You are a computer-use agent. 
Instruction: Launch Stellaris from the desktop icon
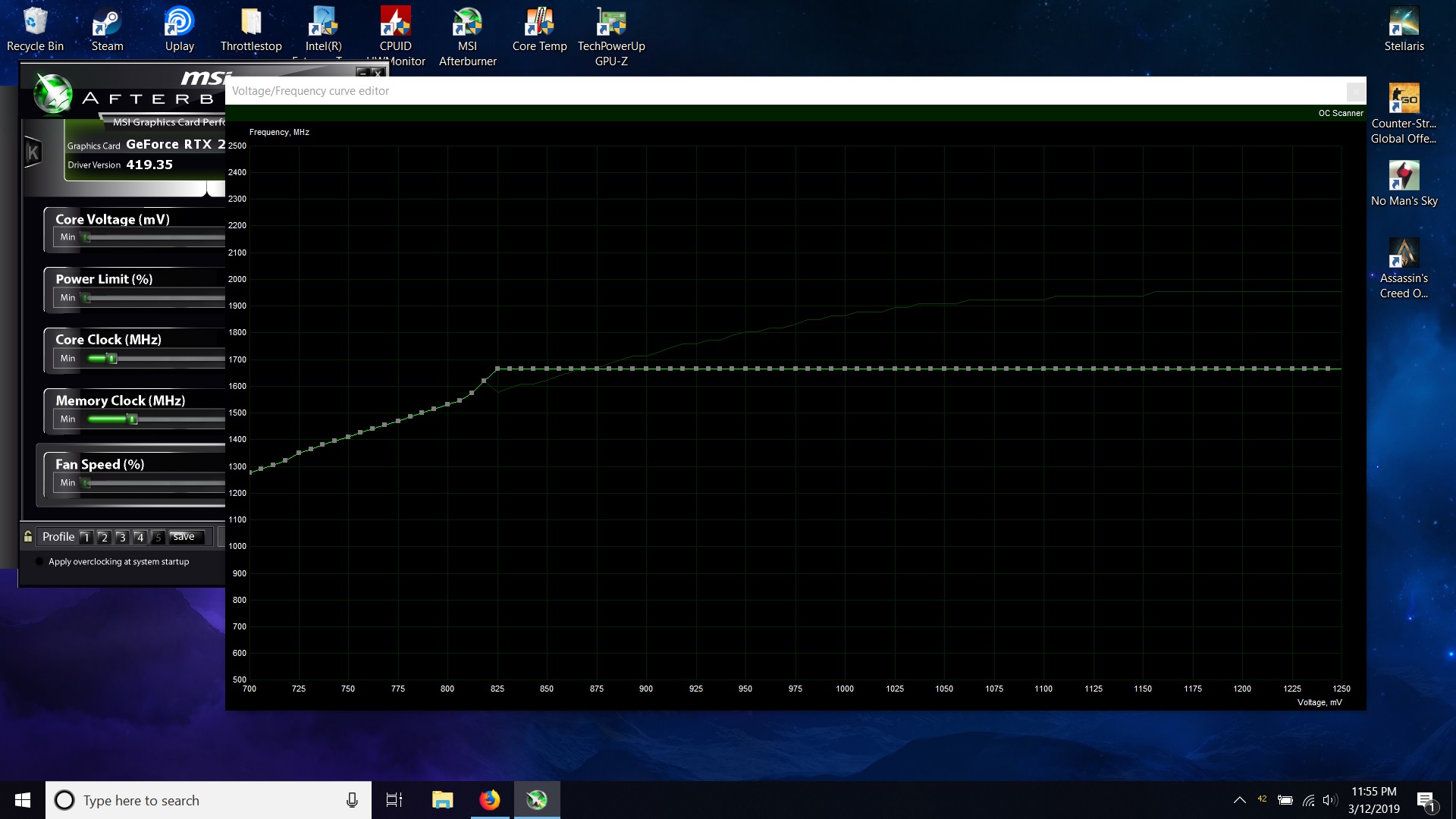(1404, 30)
